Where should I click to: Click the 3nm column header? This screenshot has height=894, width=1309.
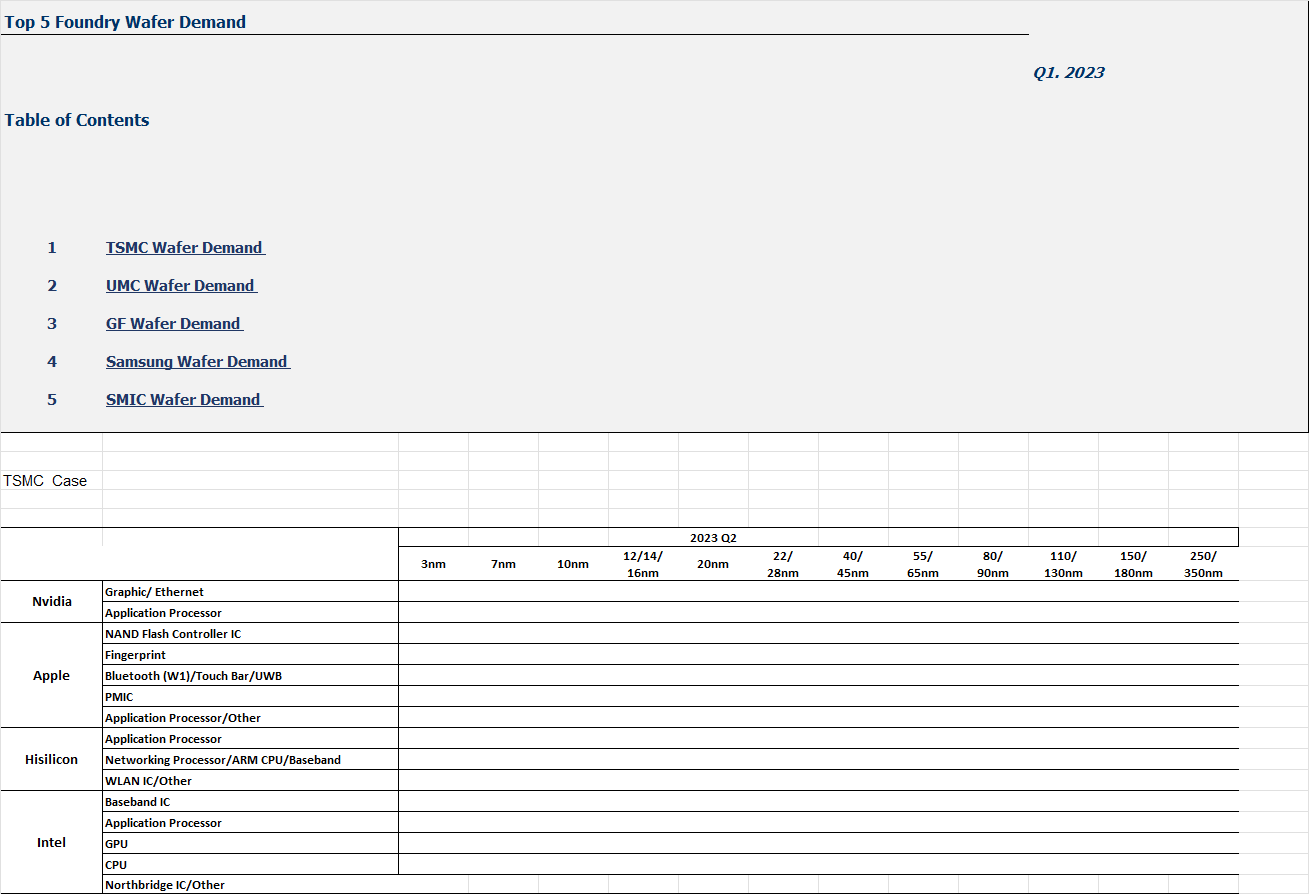433,564
